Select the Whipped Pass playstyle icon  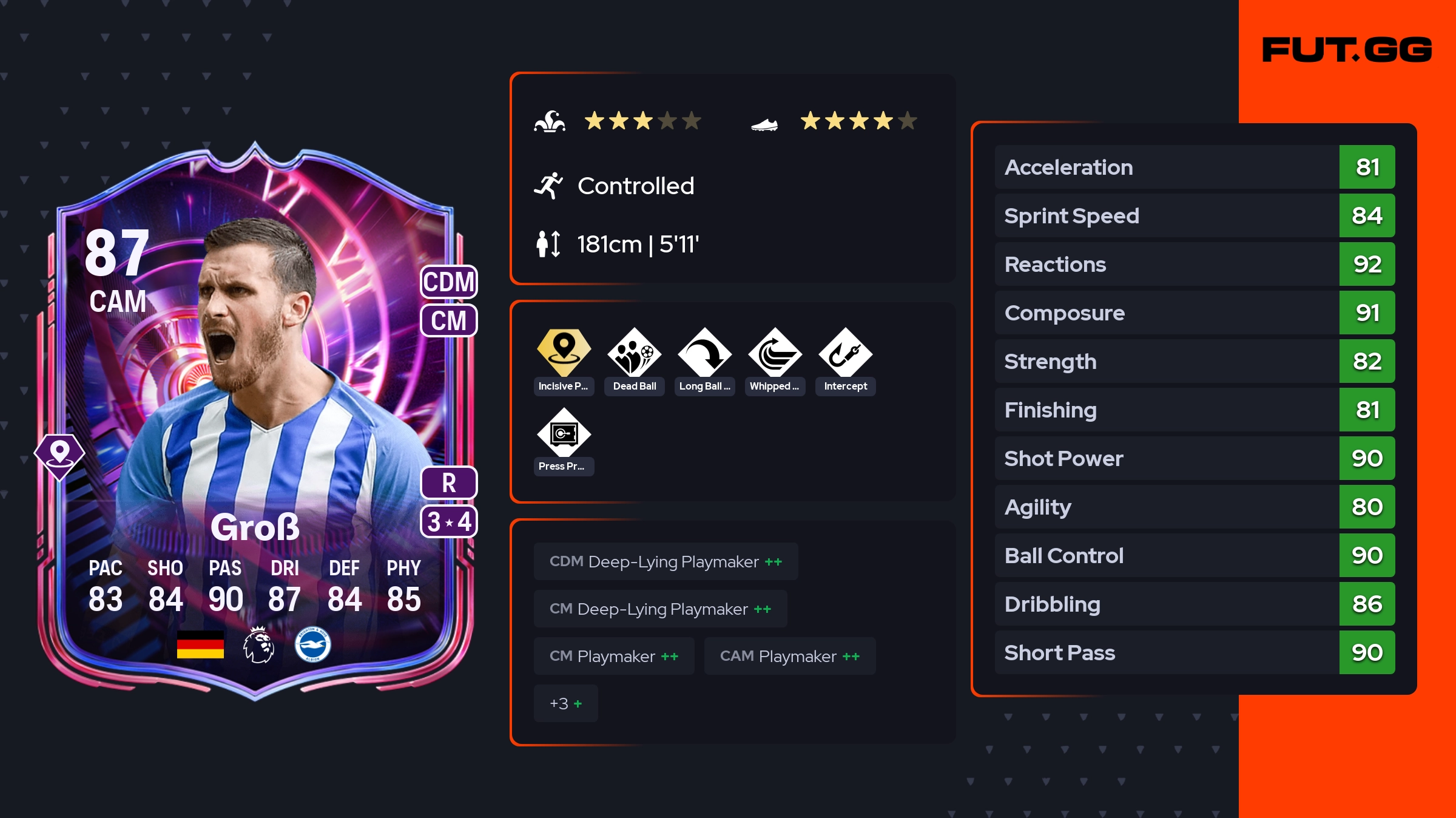[775, 353]
